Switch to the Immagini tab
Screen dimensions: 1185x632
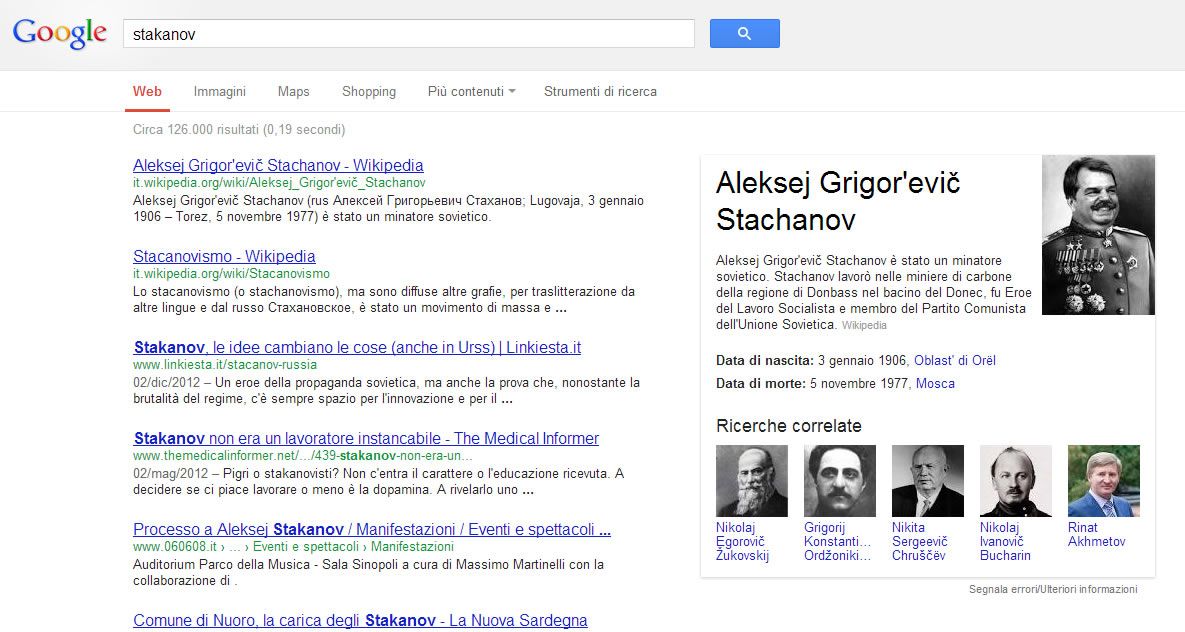[220, 91]
